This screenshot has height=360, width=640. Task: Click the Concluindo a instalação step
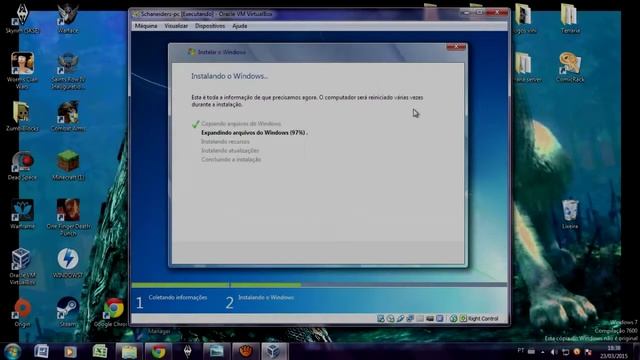point(231,160)
